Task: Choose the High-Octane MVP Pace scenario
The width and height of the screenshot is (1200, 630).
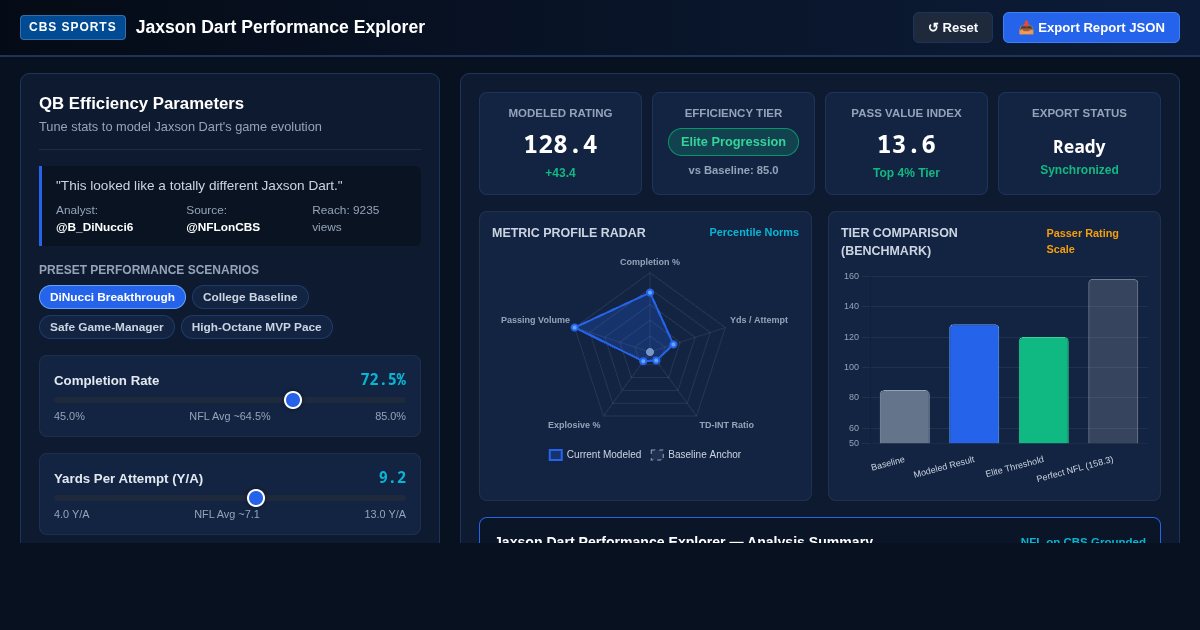Action: coord(257,327)
